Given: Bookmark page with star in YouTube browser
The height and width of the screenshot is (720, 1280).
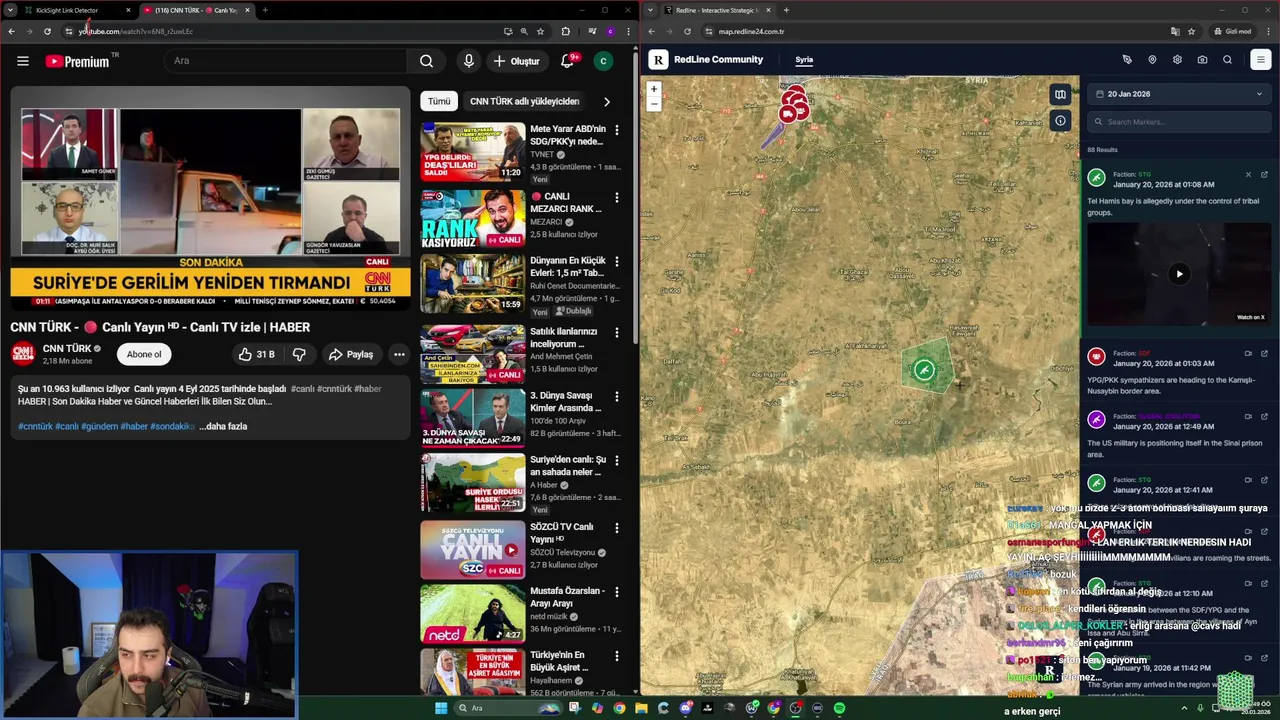Looking at the screenshot, I should (x=540, y=31).
